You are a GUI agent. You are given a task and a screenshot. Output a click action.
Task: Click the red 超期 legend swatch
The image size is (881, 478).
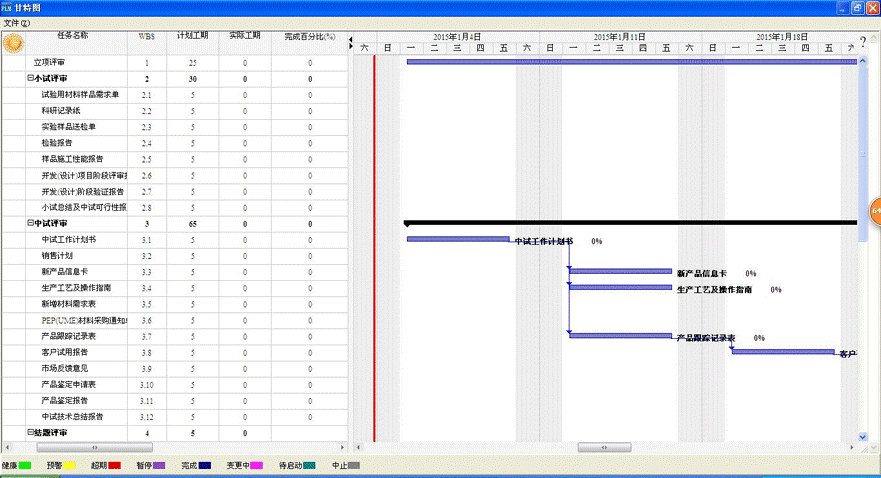point(114,465)
